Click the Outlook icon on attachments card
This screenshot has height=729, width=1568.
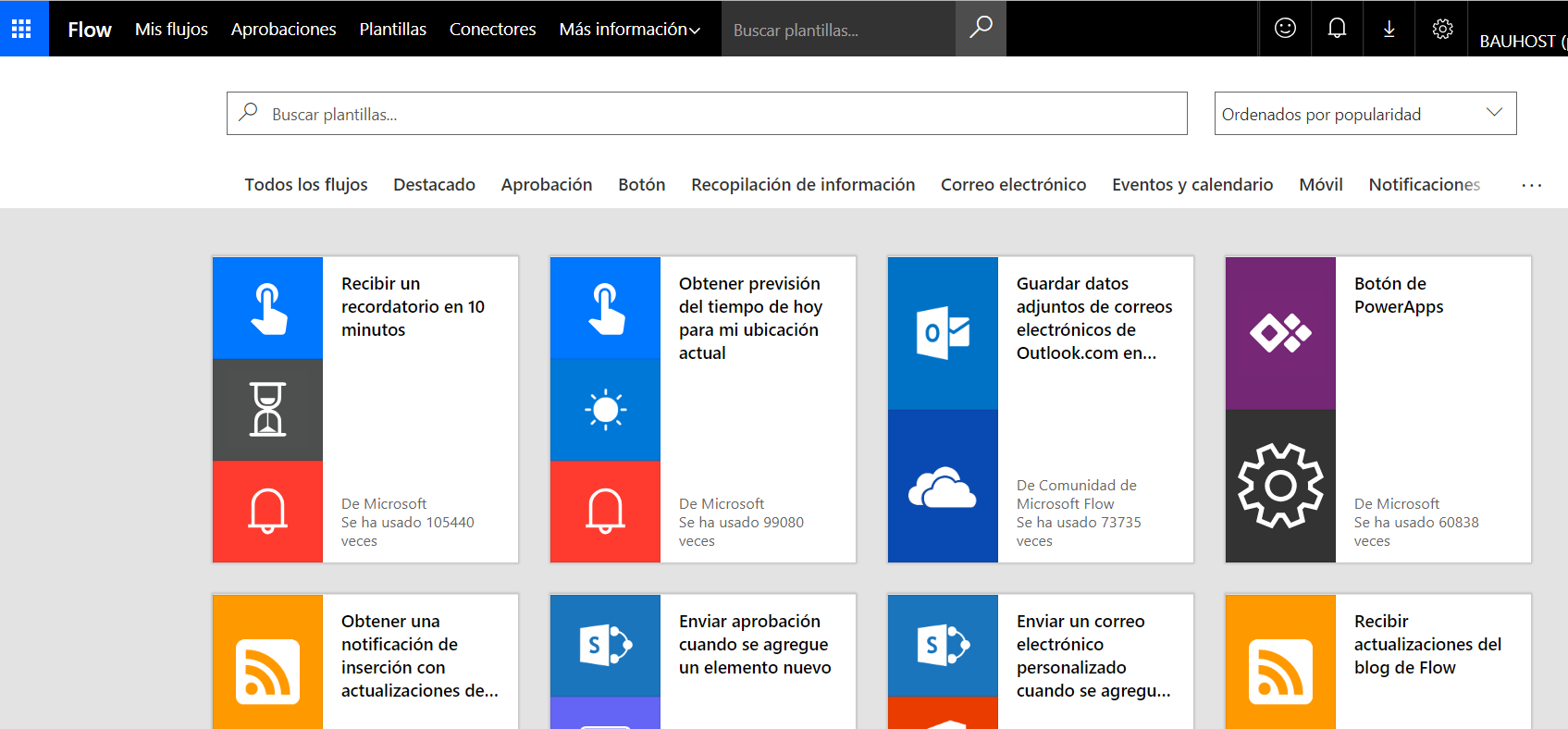(944, 333)
